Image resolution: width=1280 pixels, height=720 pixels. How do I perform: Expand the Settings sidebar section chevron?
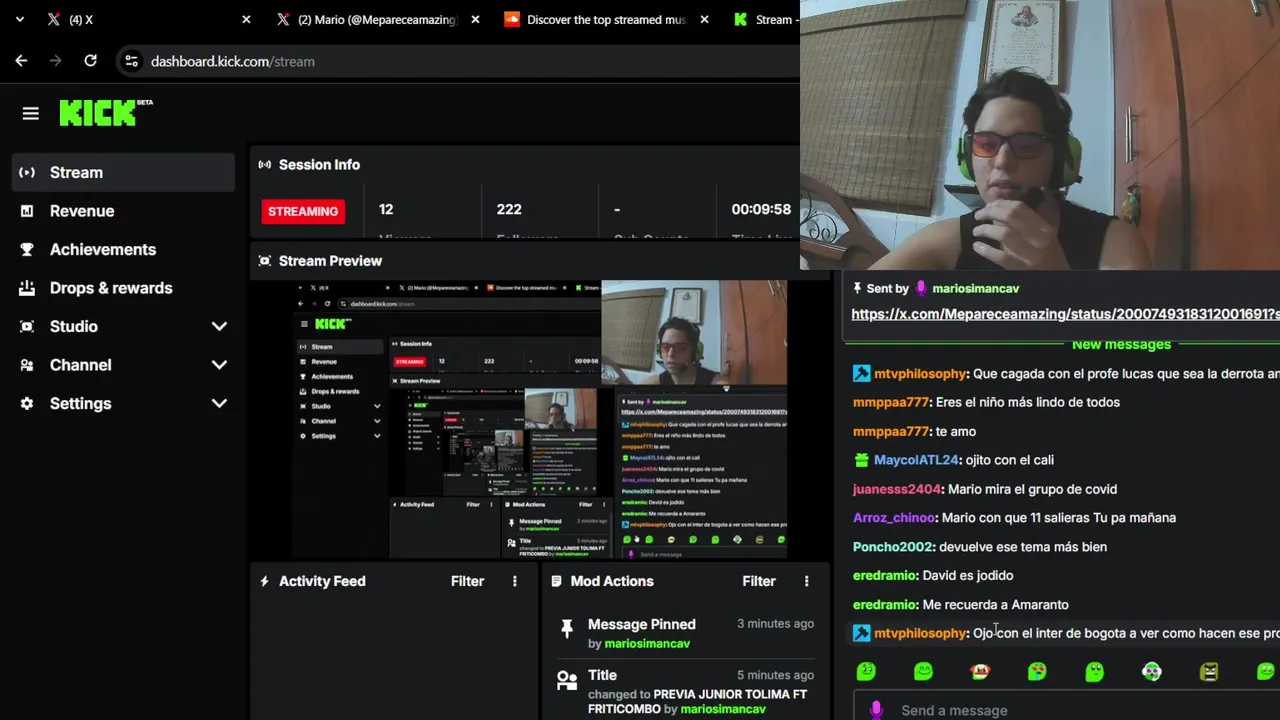219,404
